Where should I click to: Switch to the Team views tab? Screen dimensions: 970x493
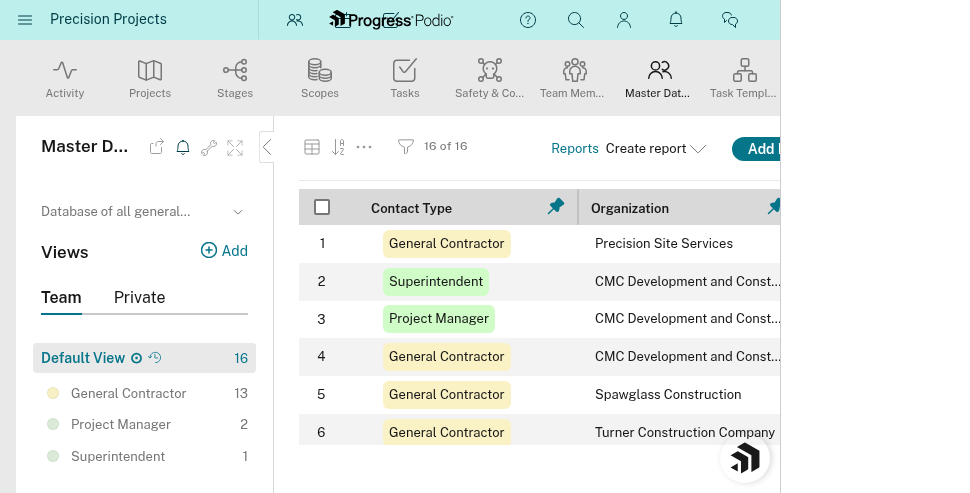[x=61, y=298]
